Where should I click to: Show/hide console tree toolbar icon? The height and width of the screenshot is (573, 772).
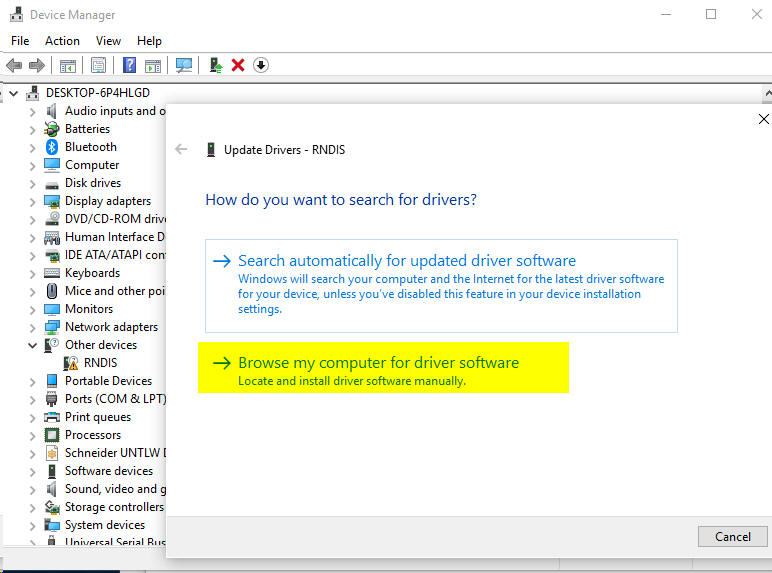click(67, 65)
